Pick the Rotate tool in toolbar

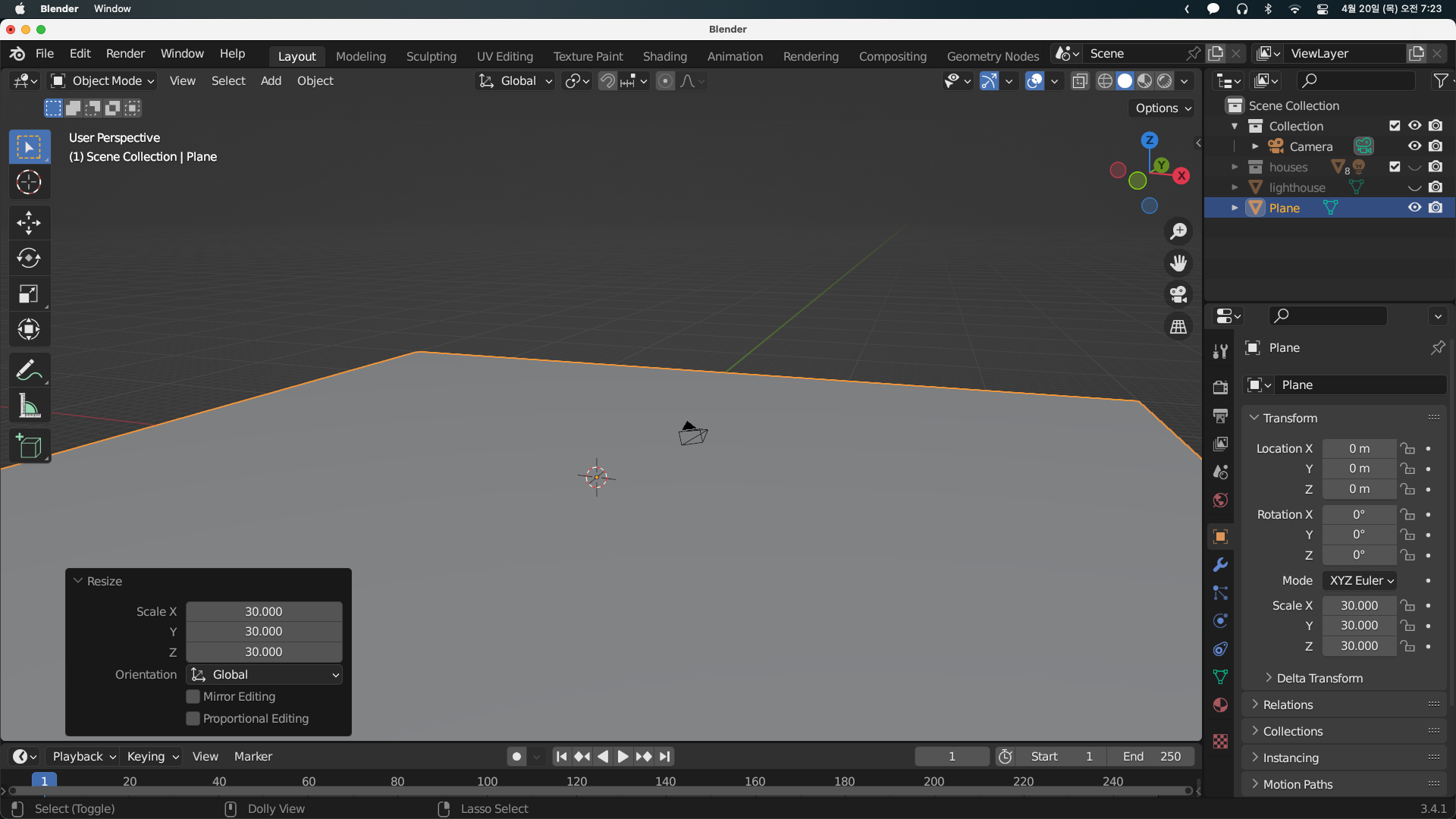tap(29, 258)
